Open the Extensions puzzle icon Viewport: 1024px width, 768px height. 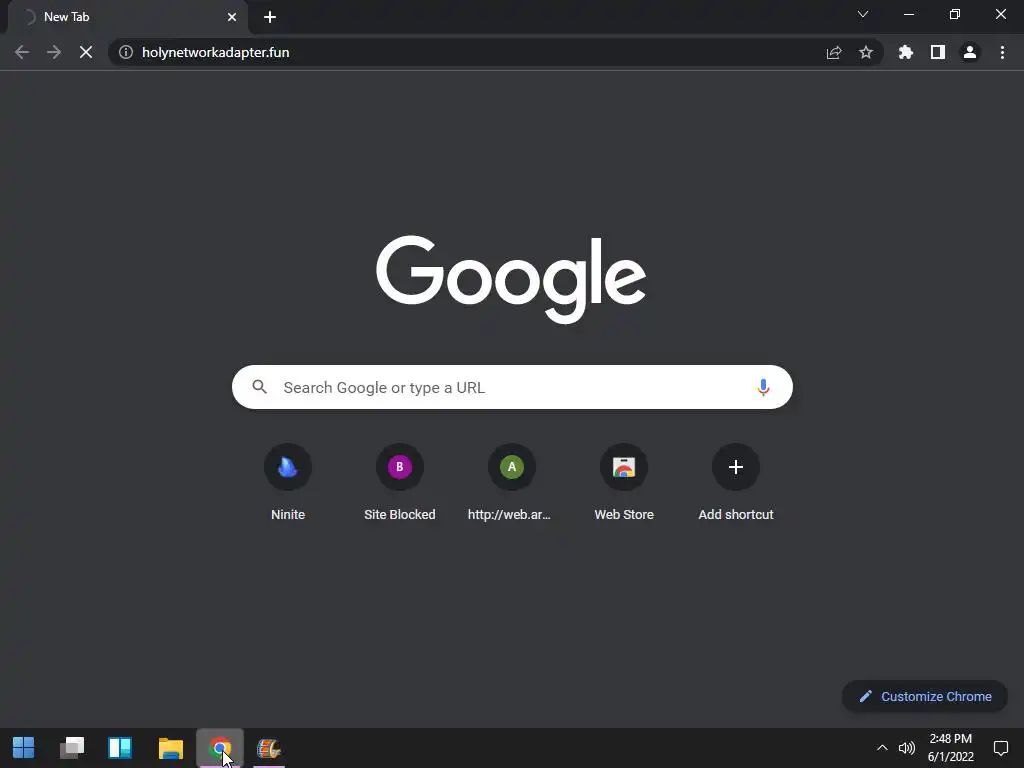(905, 52)
